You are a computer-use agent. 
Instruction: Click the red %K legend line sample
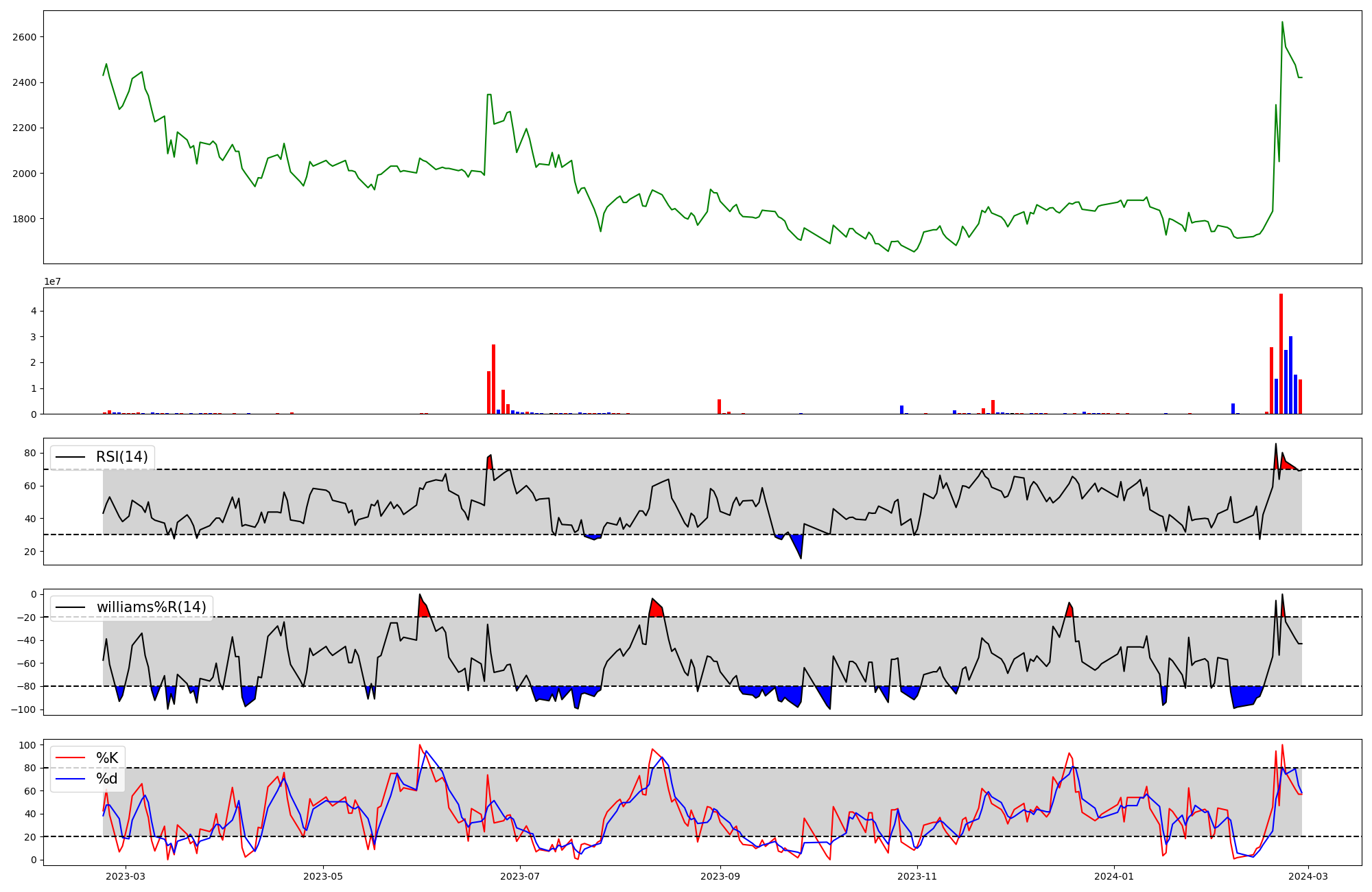70,758
